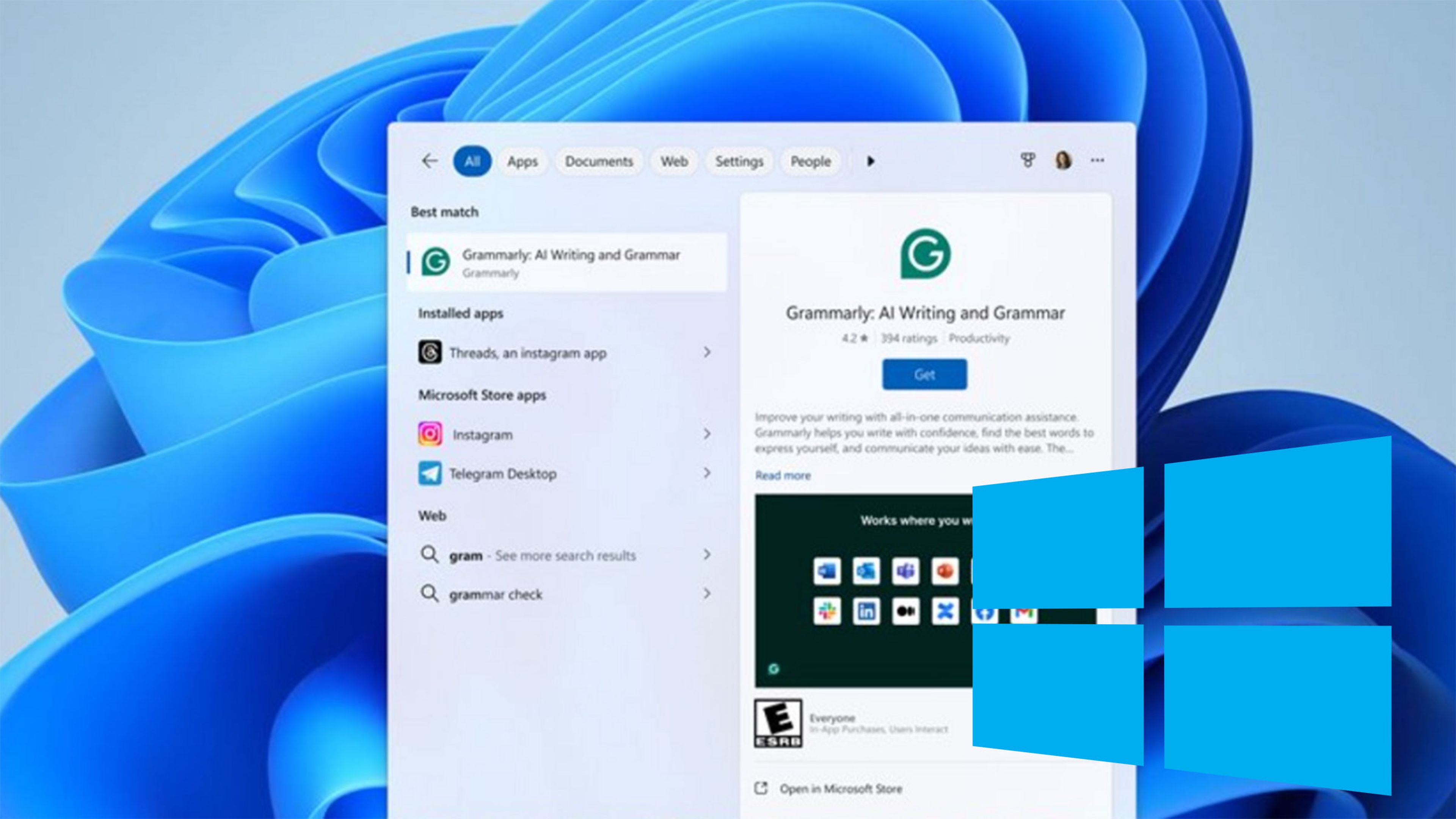1456x819 pixels.
Task: Click the magnifier icon beside 'gram'
Action: tap(430, 554)
